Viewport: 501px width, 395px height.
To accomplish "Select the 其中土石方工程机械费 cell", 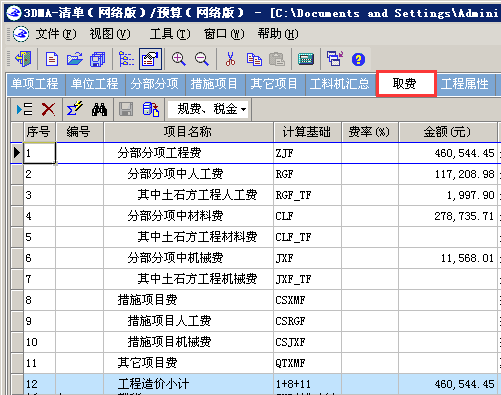I will coord(188,279).
